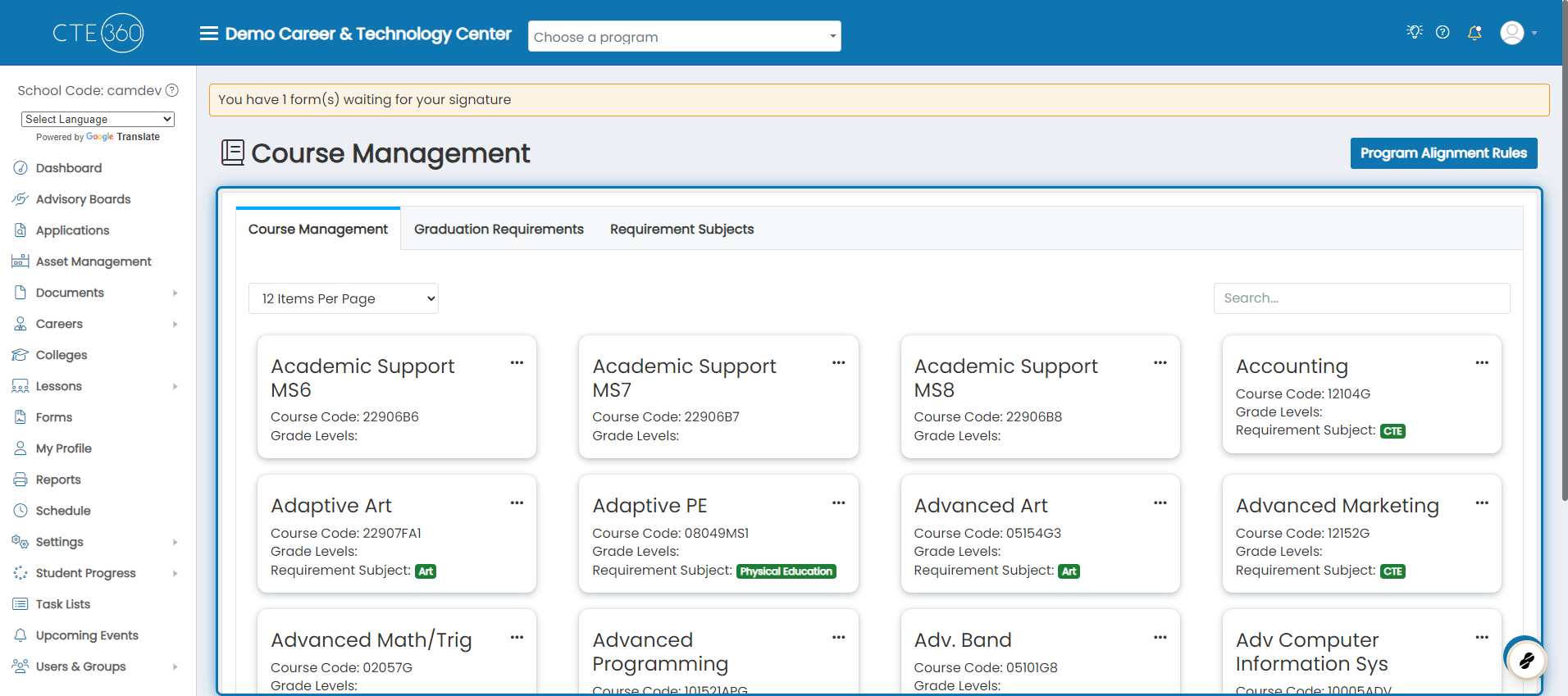Select the 'School Code: camdev' text
The image size is (1568, 696).
click(89, 90)
